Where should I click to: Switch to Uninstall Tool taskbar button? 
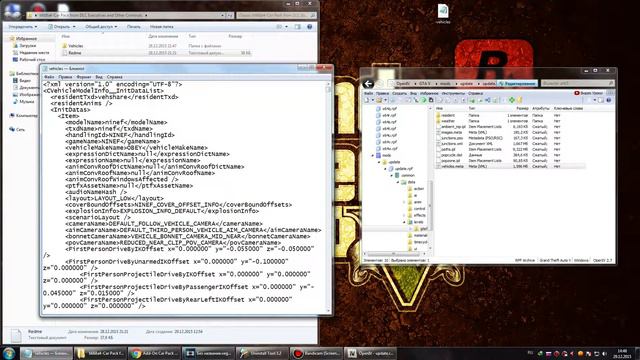point(262,353)
